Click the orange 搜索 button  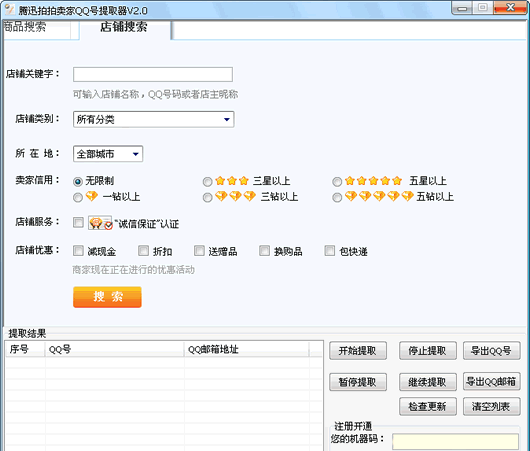coord(107,297)
